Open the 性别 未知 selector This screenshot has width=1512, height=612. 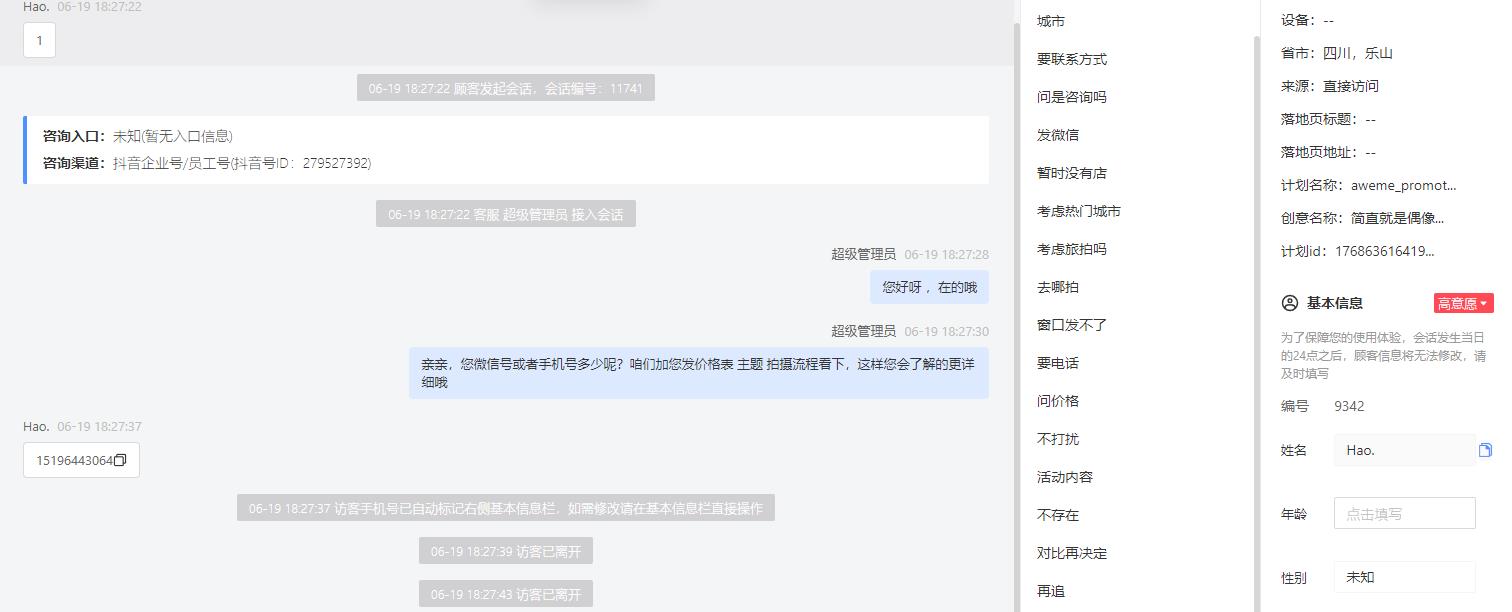click(x=1404, y=577)
